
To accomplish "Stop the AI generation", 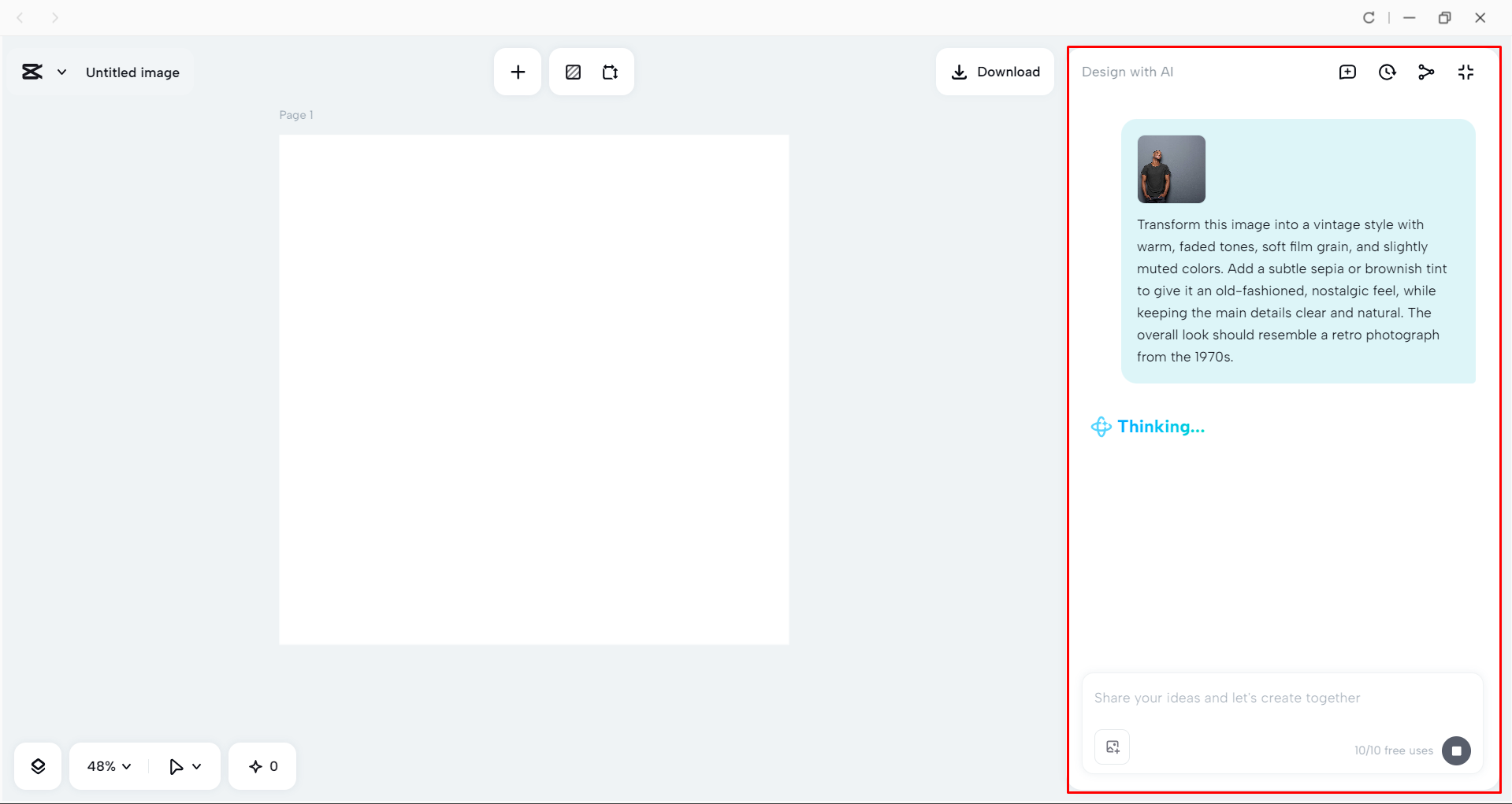I will click(x=1456, y=750).
